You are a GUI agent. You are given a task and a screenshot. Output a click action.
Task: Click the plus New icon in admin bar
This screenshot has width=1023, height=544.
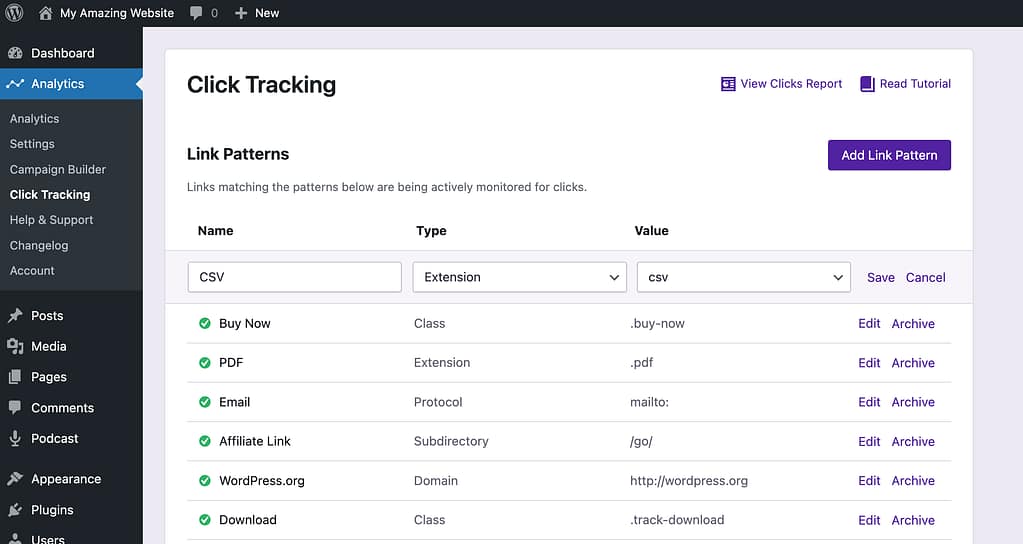[x=241, y=13]
